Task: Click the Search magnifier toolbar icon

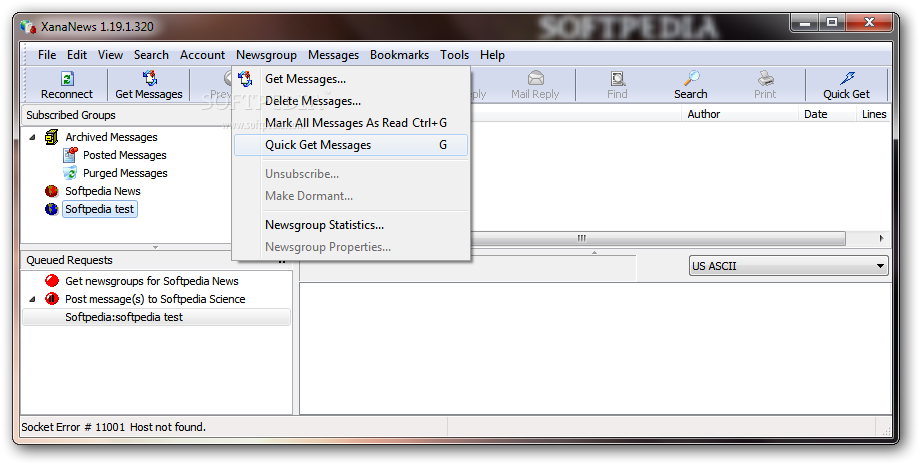Action: click(x=691, y=79)
